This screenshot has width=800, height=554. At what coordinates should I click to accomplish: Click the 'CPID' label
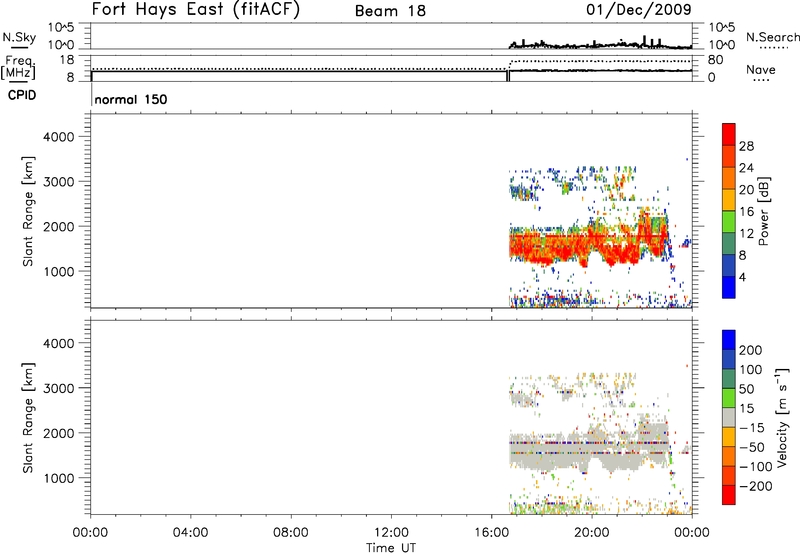(x=22, y=95)
